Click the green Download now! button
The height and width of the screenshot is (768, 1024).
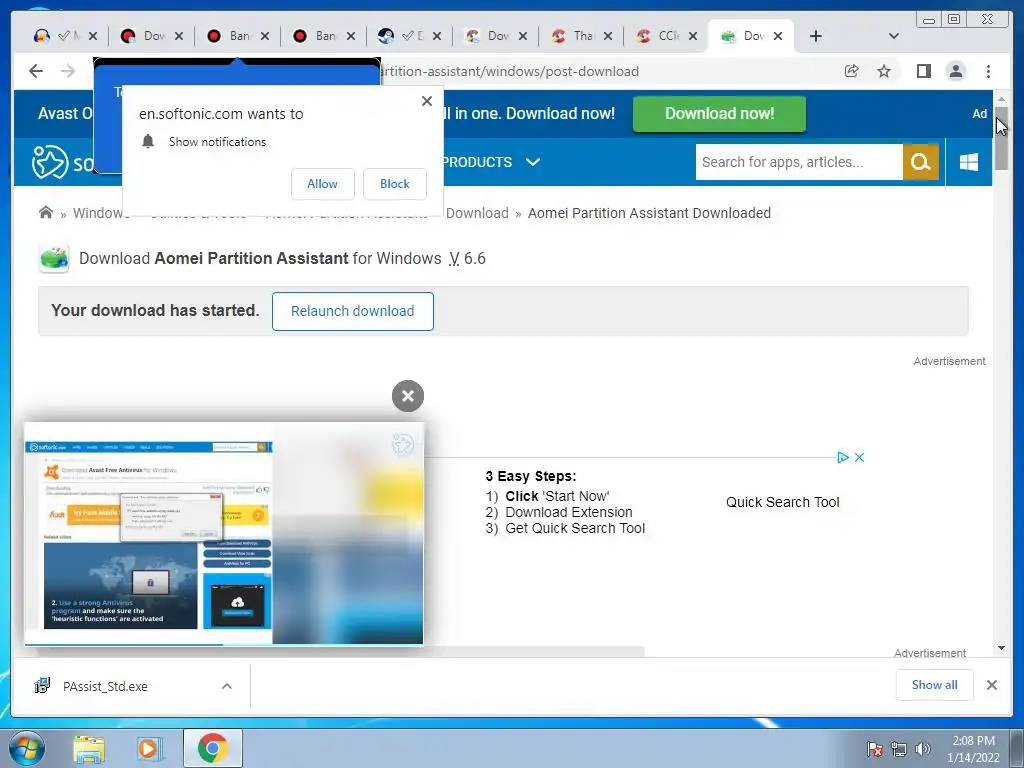coord(719,114)
